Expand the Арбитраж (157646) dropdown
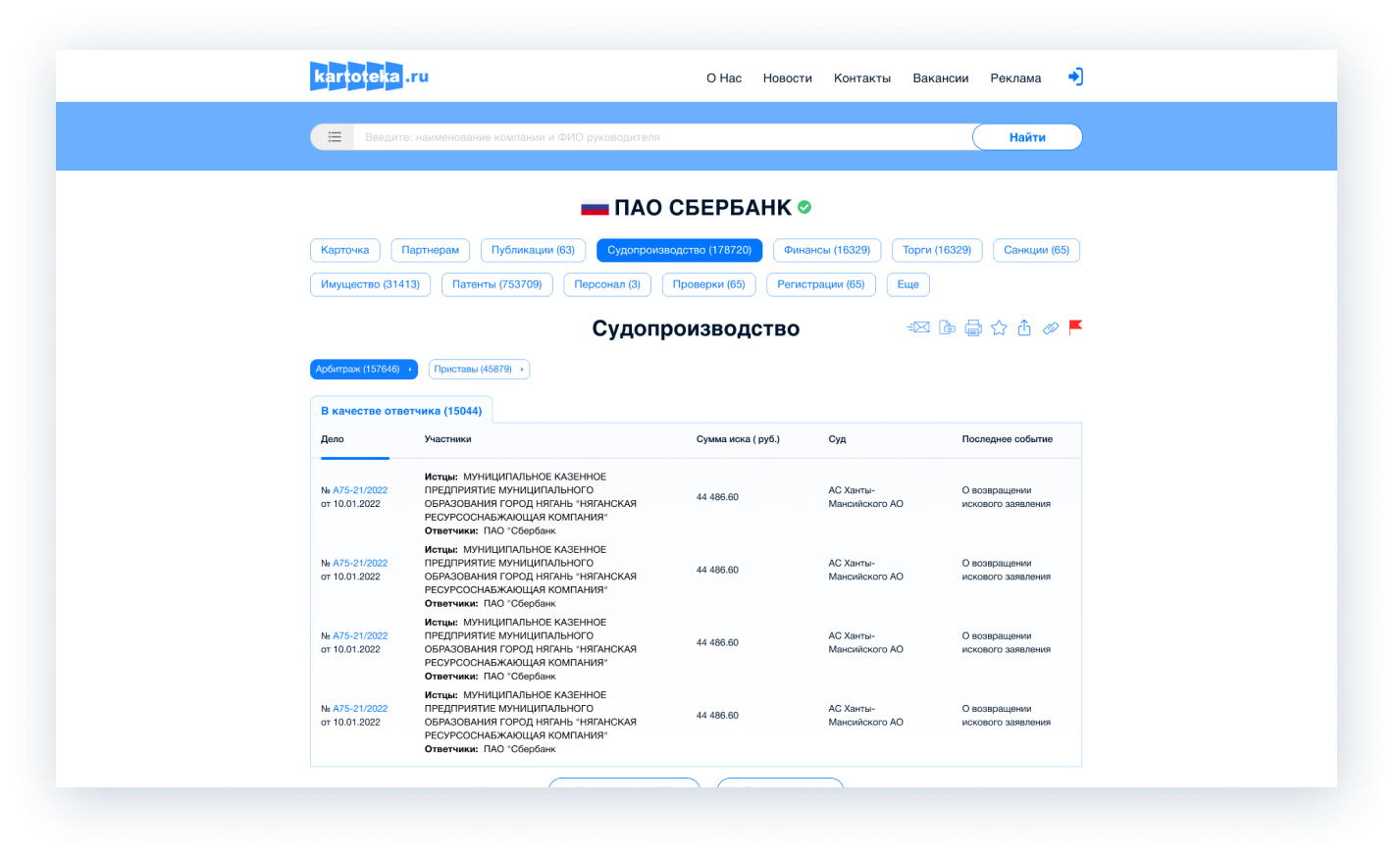Image resolution: width=1400 pixels, height=856 pixels. tap(364, 370)
